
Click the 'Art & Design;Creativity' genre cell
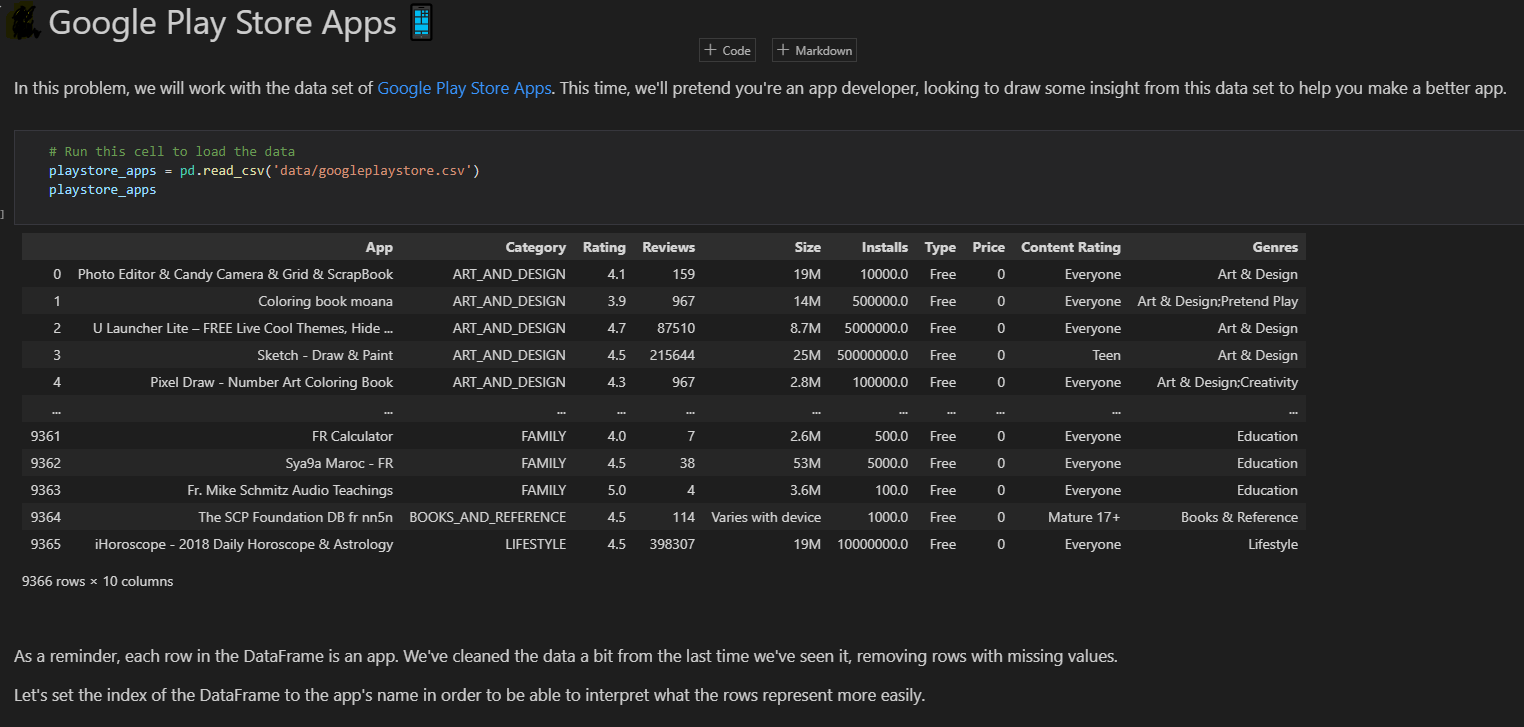tap(1228, 382)
